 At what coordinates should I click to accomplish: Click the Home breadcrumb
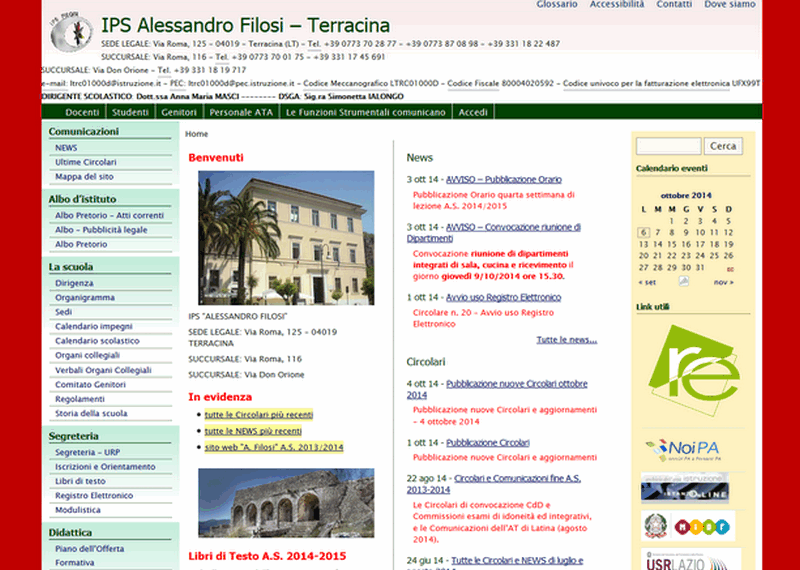click(196, 134)
